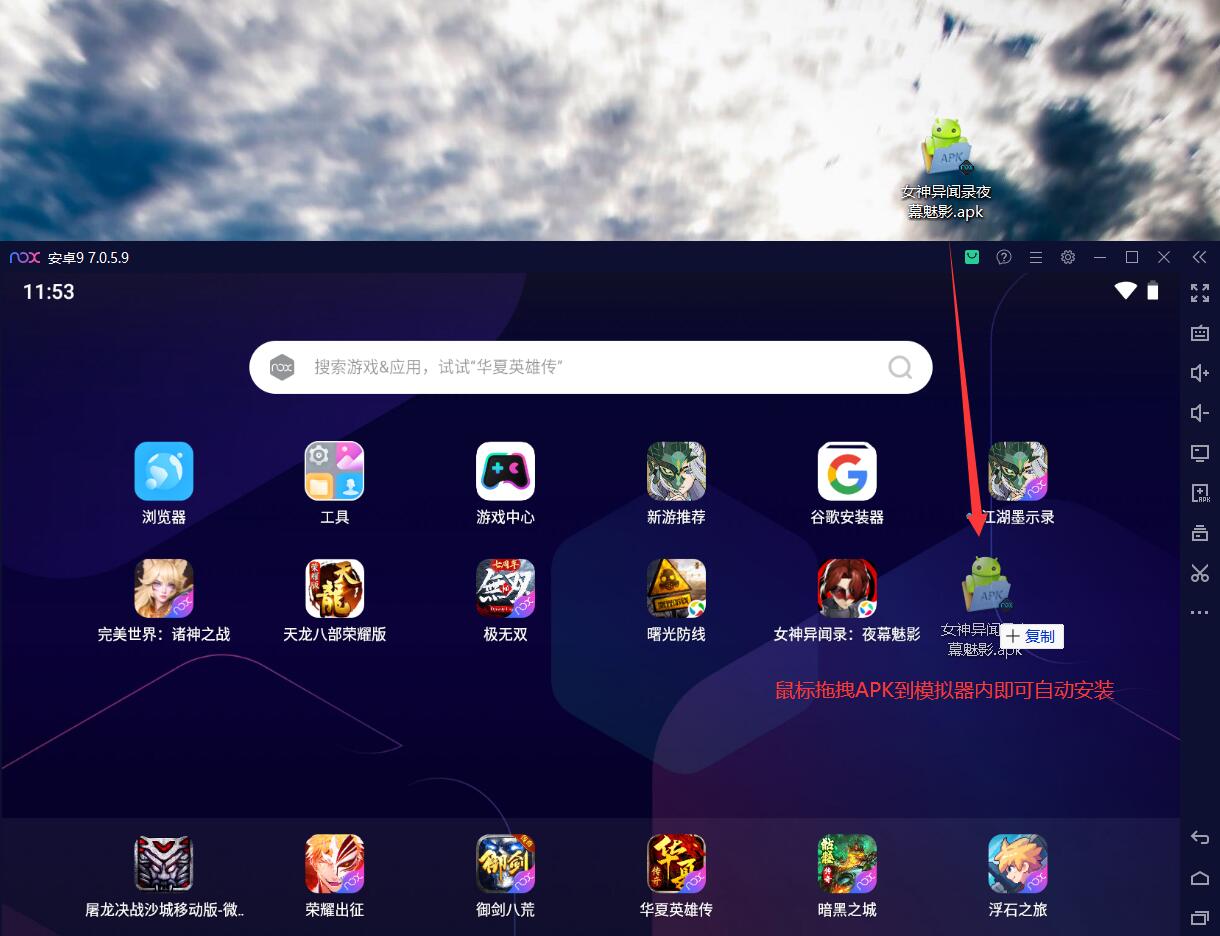Go back with the Android back button

click(1200, 837)
